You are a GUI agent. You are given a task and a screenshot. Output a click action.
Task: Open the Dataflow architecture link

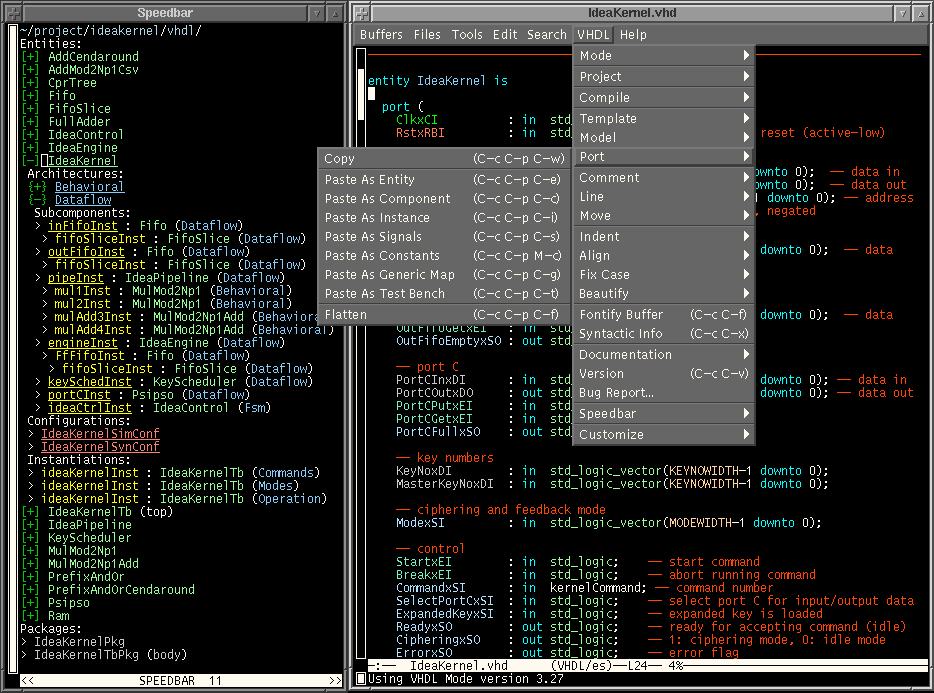pos(83,199)
